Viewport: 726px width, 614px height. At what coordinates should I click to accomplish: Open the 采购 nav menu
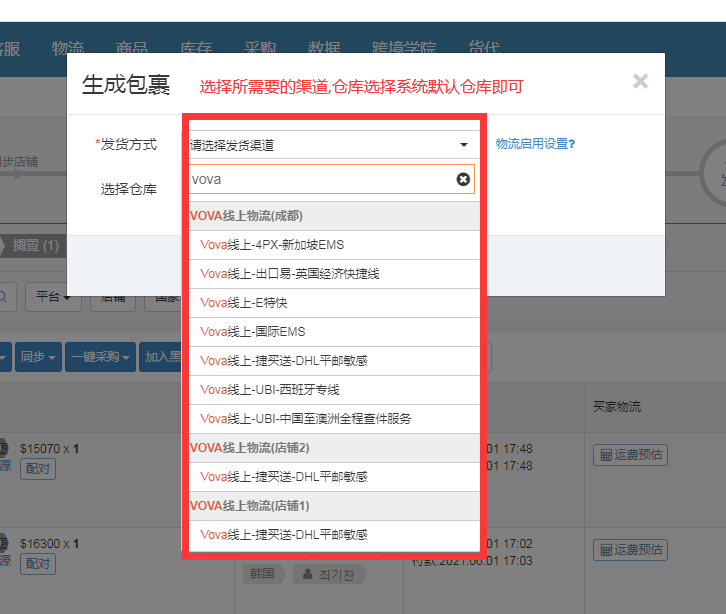pos(260,48)
